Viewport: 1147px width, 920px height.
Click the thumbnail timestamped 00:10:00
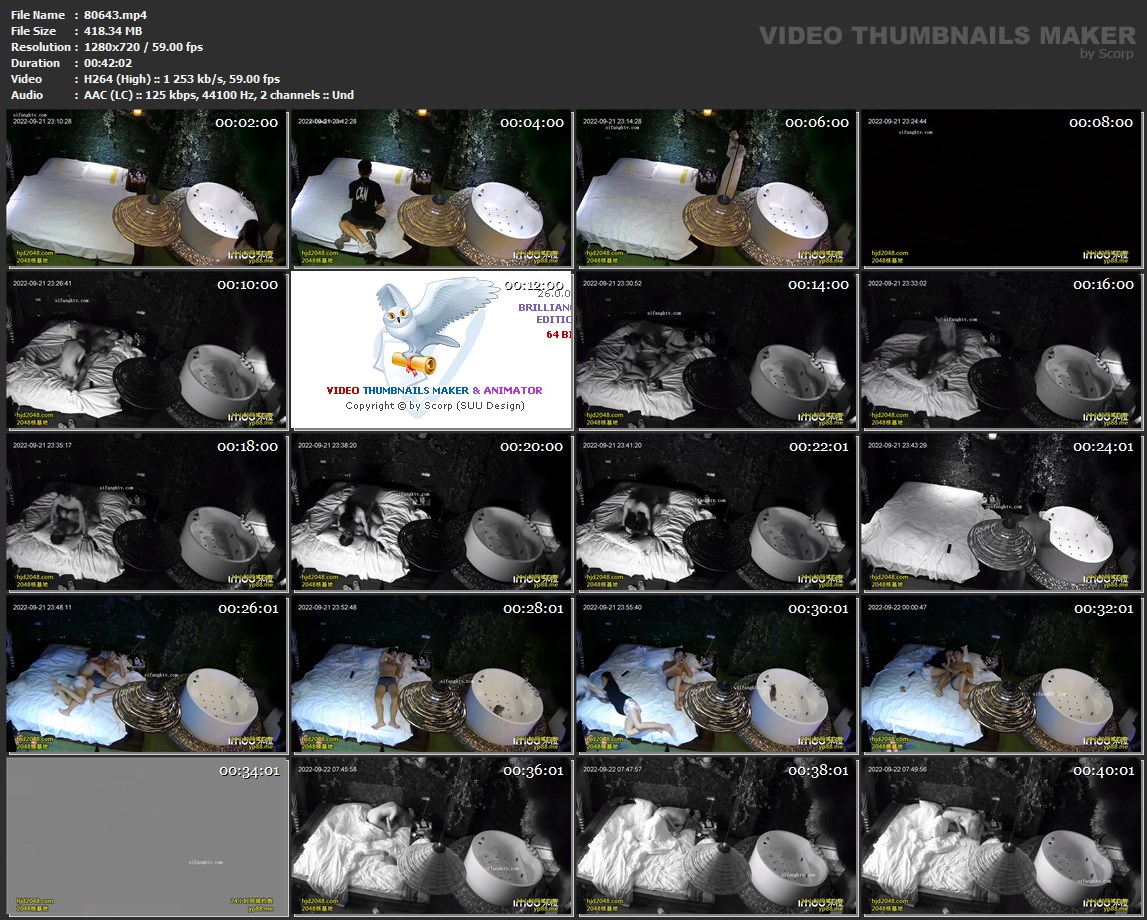pyautogui.click(x=147, y=350)
